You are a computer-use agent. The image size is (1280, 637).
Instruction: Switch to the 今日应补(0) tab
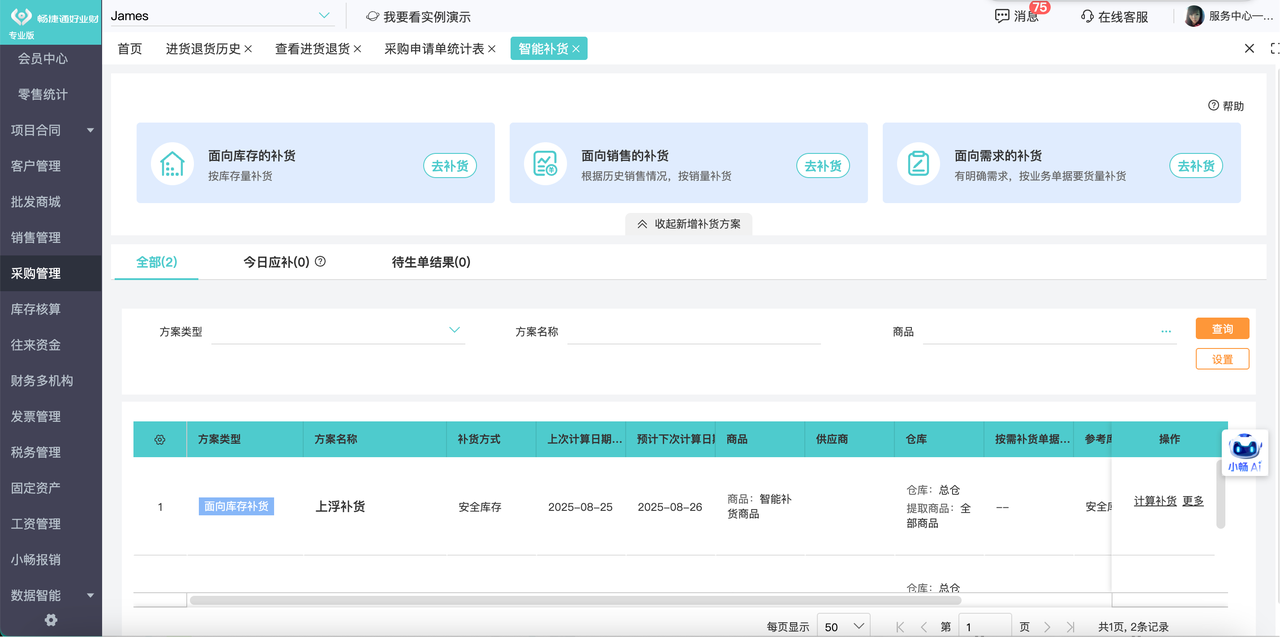click(276, 262)
